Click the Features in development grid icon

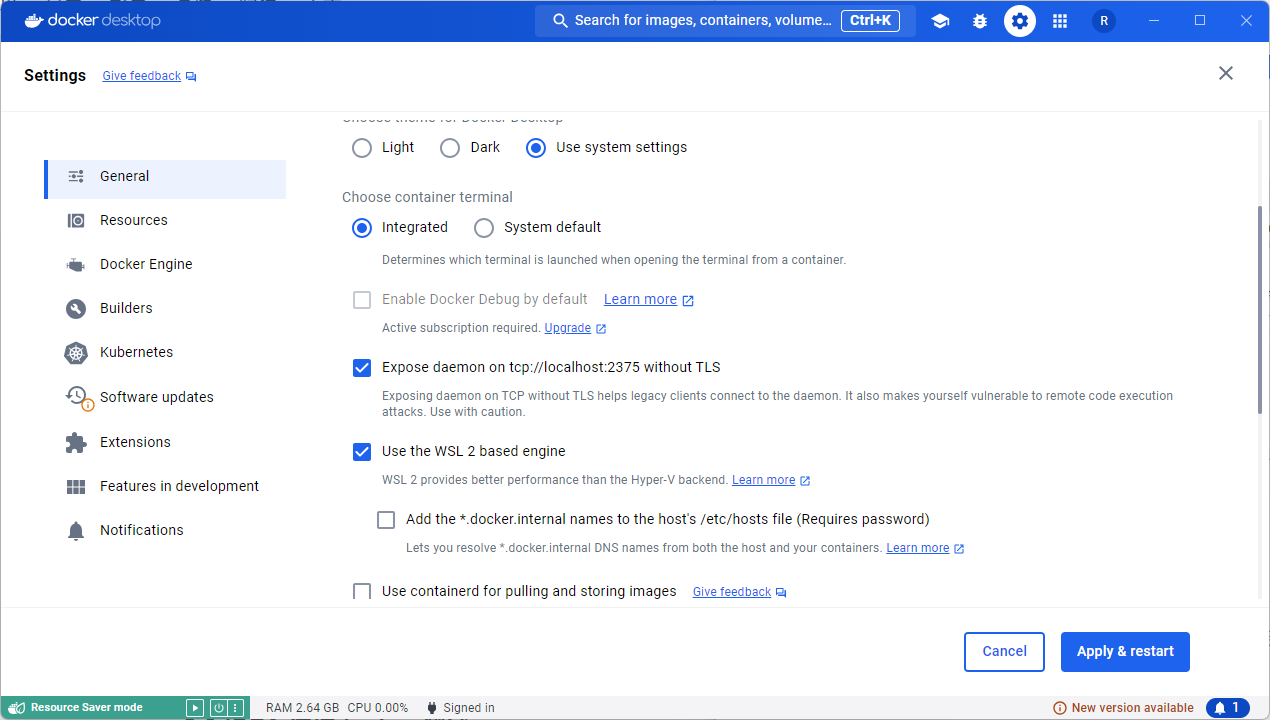point(76,487)
